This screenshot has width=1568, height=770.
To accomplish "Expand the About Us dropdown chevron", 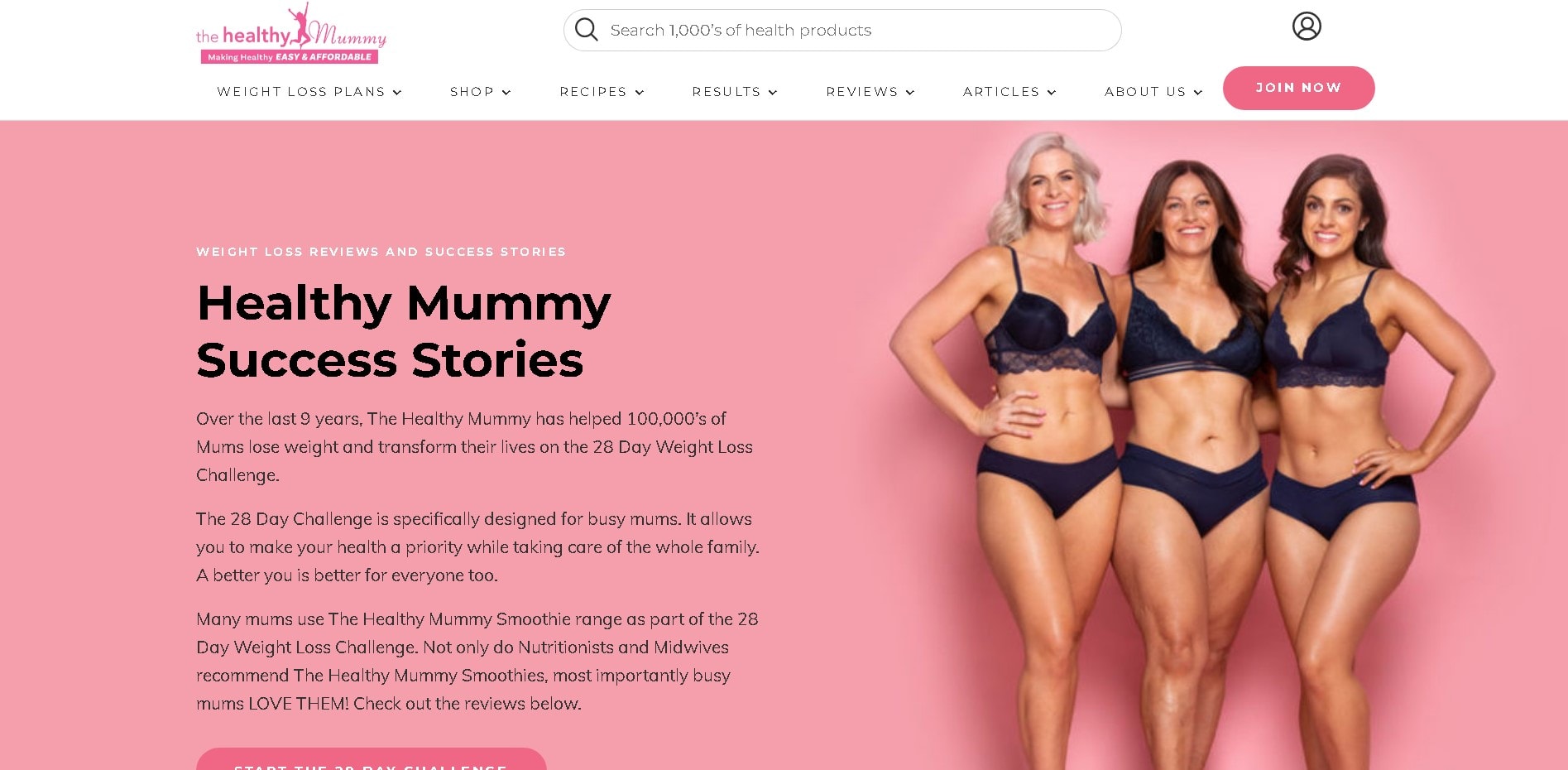I will pyautogui.click(x=1198, y=93).
